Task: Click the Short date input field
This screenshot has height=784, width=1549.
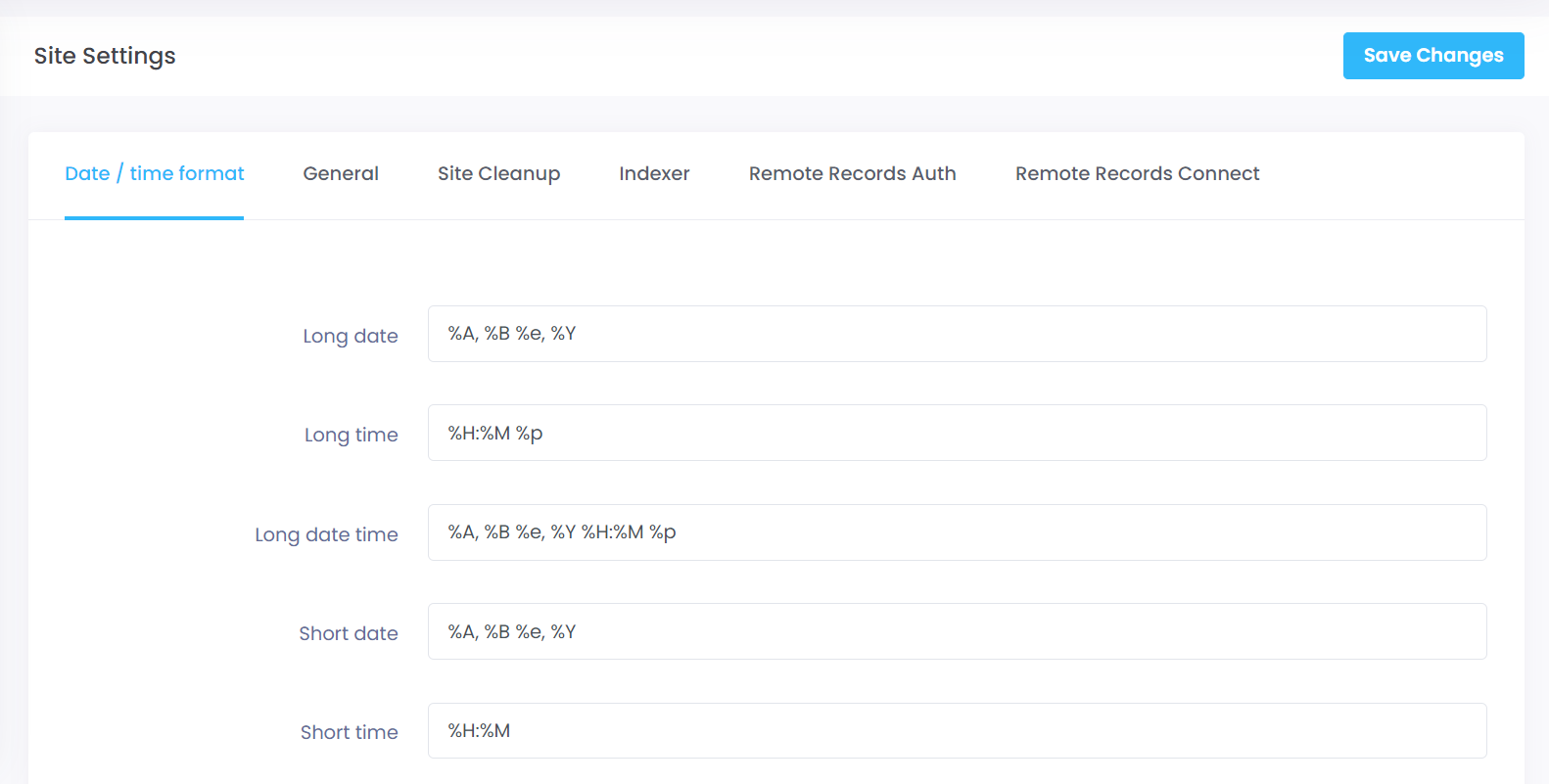Action: (x=957, y=631)
